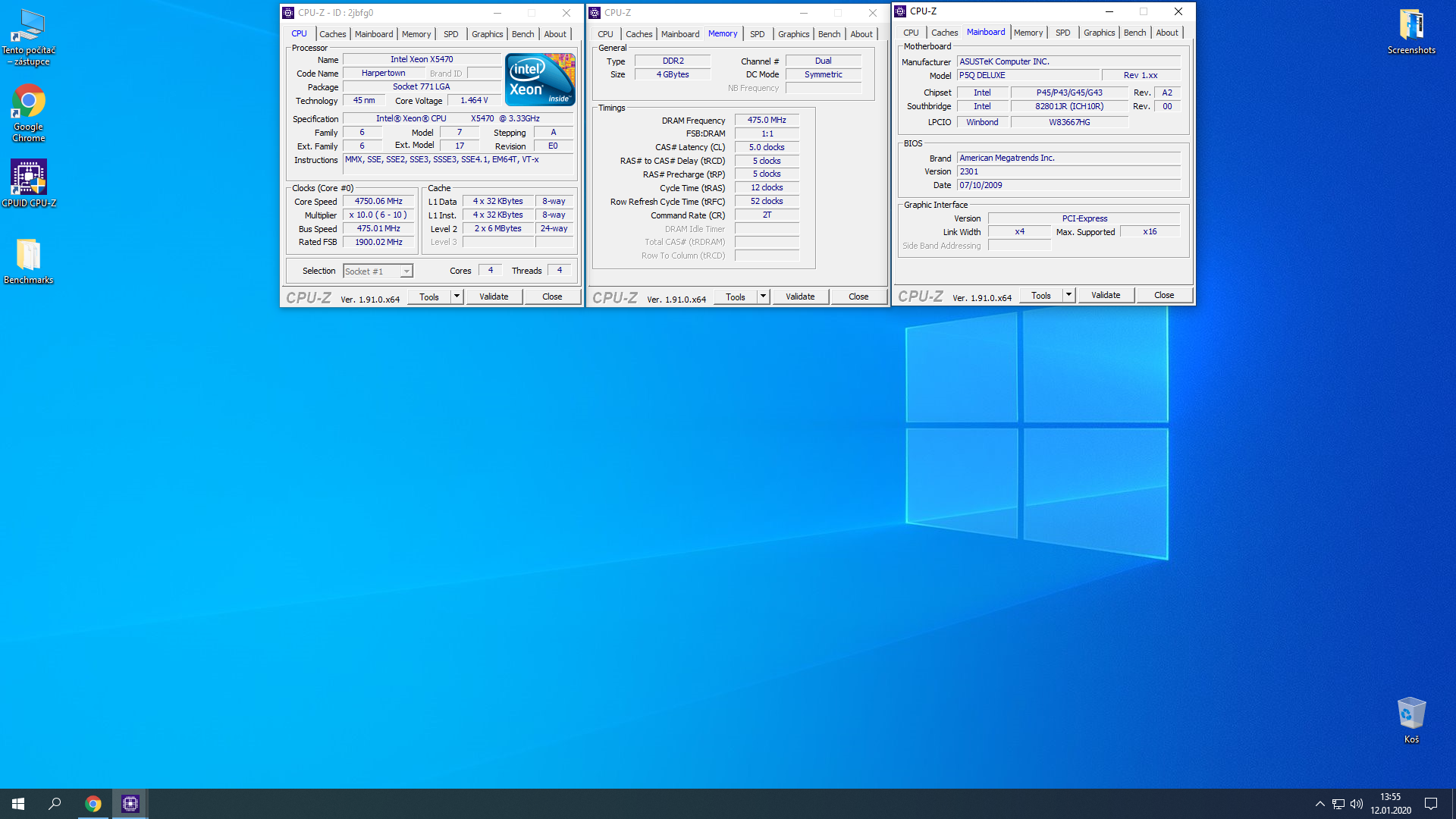Click the CPU-Z ID 2jbfg0 window title icon
This screenshot has width=1456, height=819.
(288, 13)
